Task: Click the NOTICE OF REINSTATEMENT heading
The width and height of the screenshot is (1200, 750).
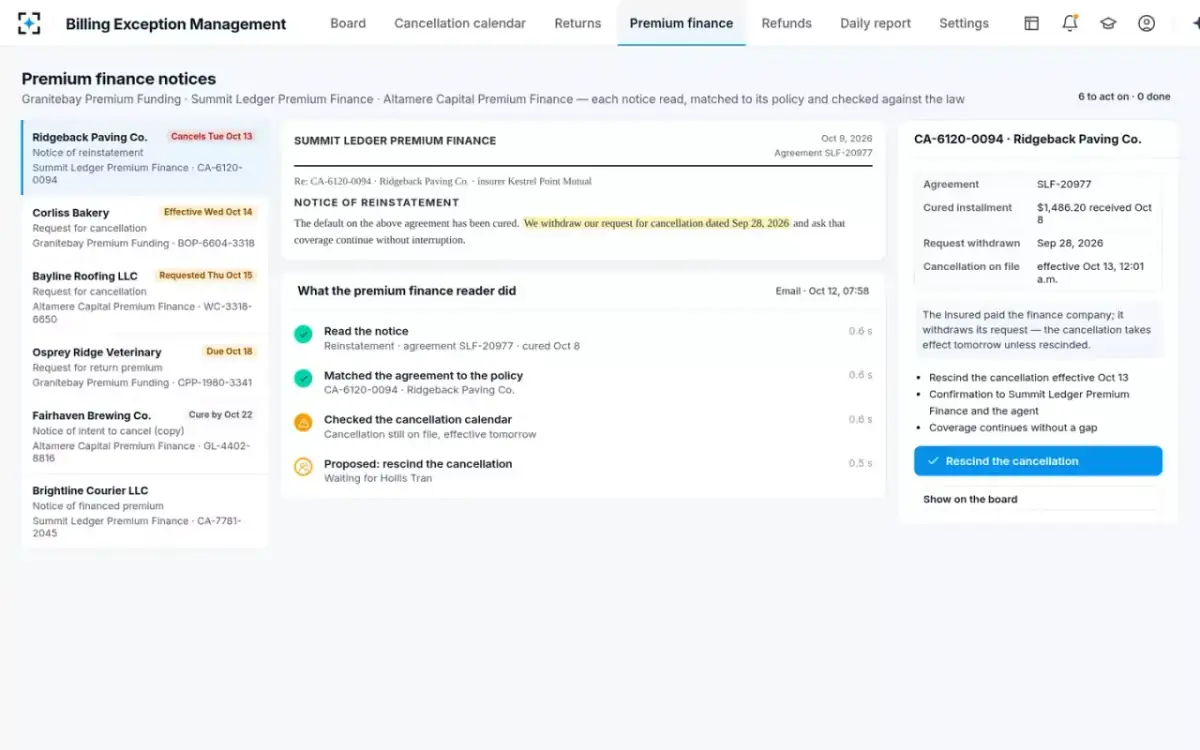Action: coord(376,202)
